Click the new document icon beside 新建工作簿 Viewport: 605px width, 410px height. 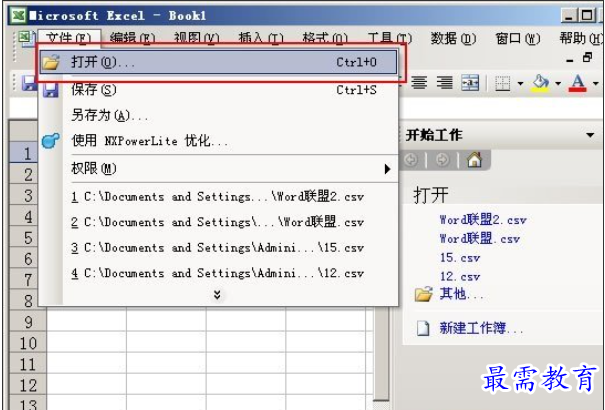pyautogui.click(x=423, y=328)
